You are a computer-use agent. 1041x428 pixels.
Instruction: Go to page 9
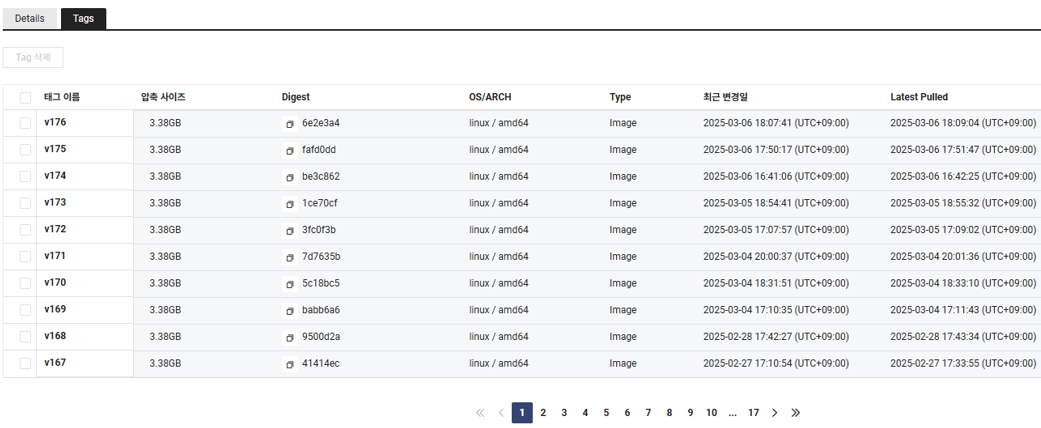690,413
